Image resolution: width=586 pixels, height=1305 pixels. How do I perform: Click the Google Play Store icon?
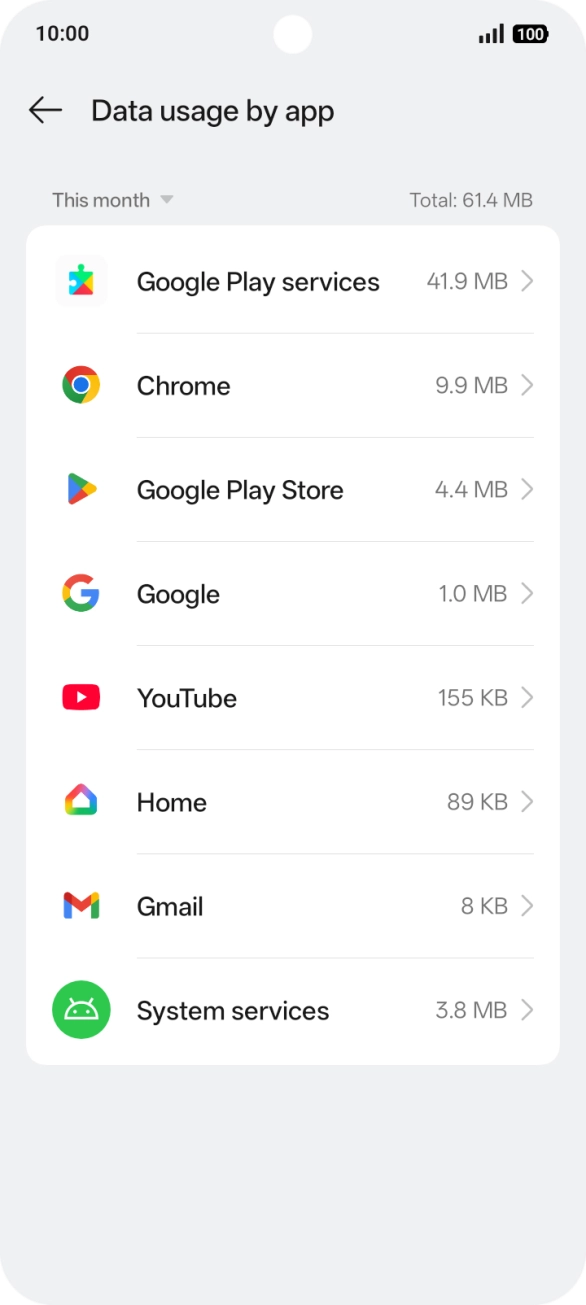[81, 489]
